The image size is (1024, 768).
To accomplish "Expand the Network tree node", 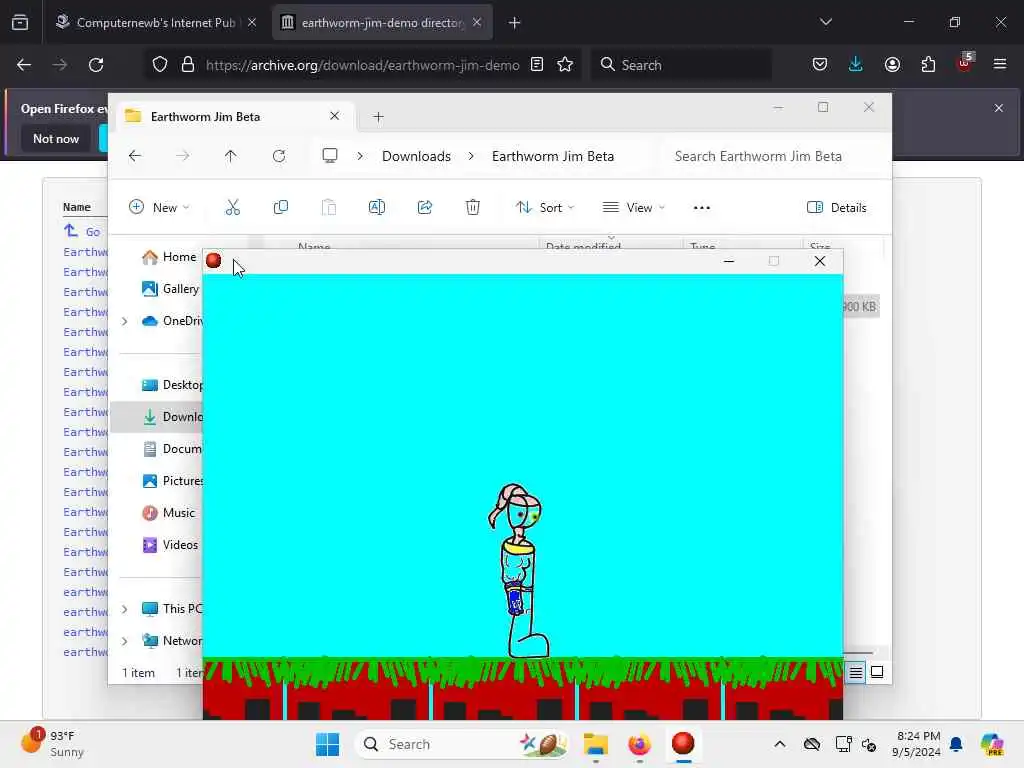I will (125, 641).
